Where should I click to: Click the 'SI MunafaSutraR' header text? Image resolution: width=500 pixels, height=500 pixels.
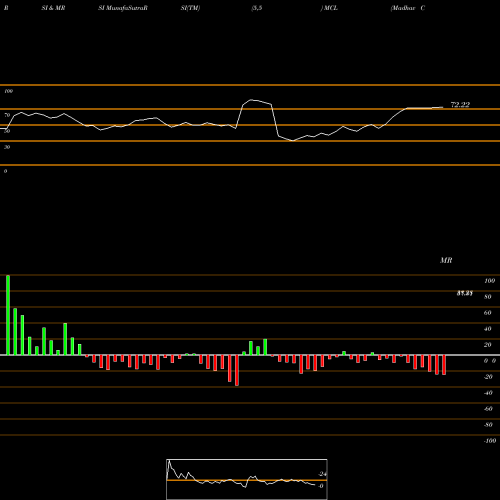(x=123, y=8)
